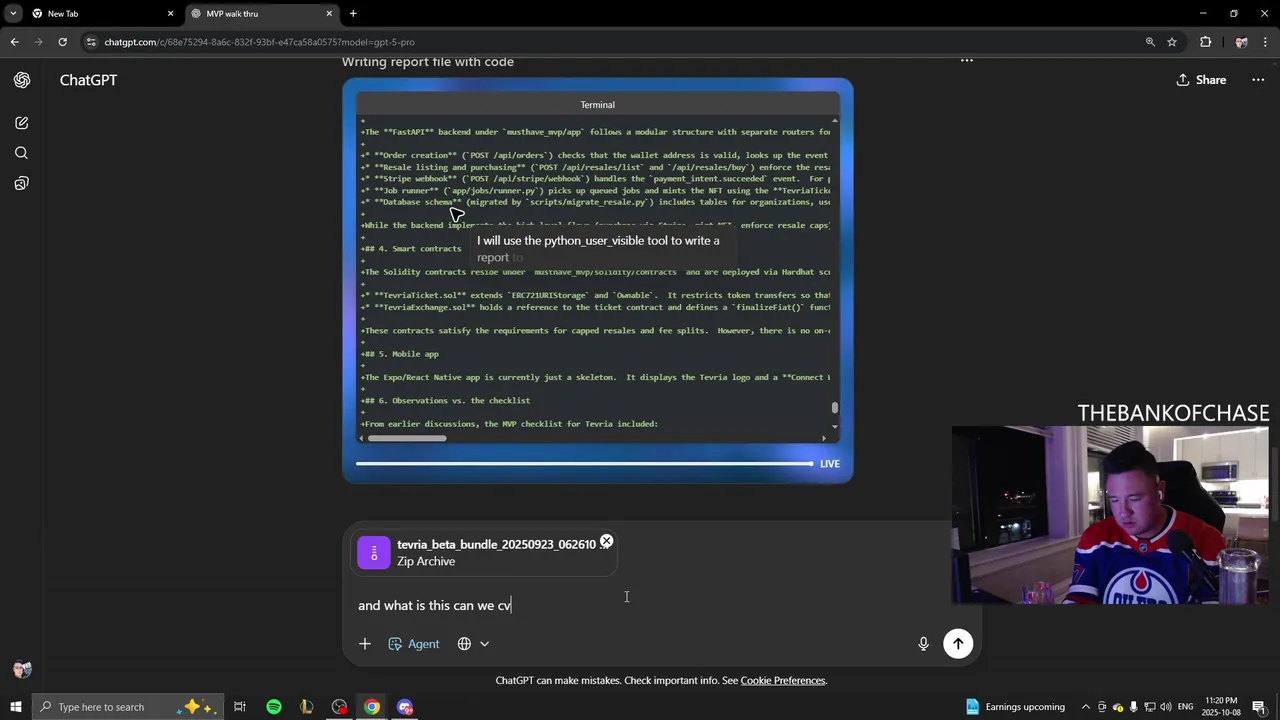1280x720 pixels.
Task: Send the message with the arrow button
Action: tap(958, 644)
